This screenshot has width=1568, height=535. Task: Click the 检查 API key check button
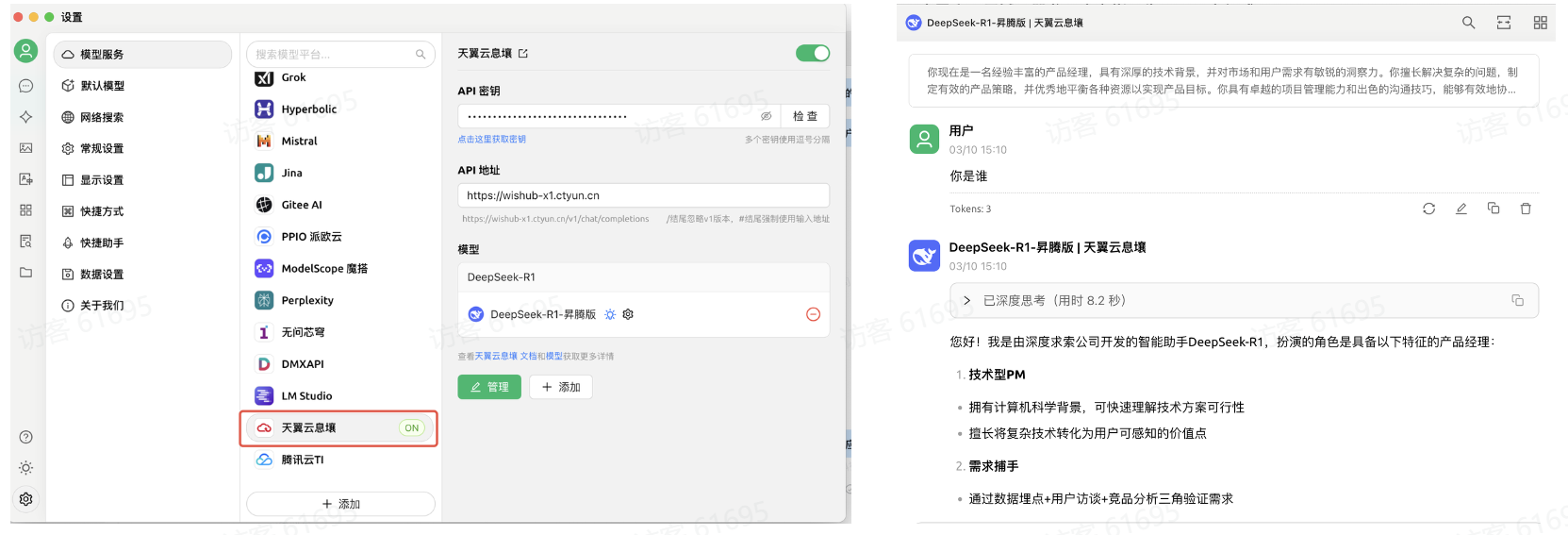click(x=805, y=116)
